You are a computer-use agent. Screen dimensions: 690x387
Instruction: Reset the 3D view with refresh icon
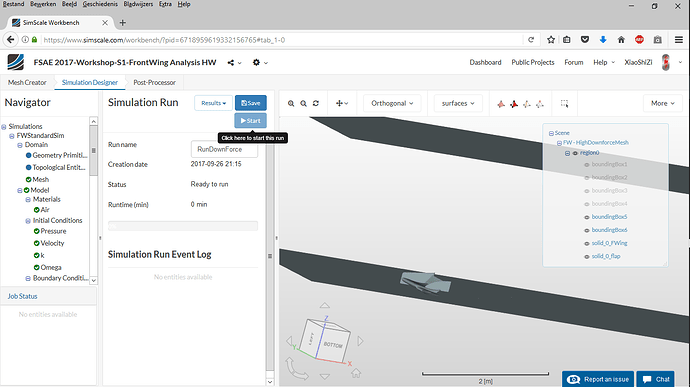[316, 103]
